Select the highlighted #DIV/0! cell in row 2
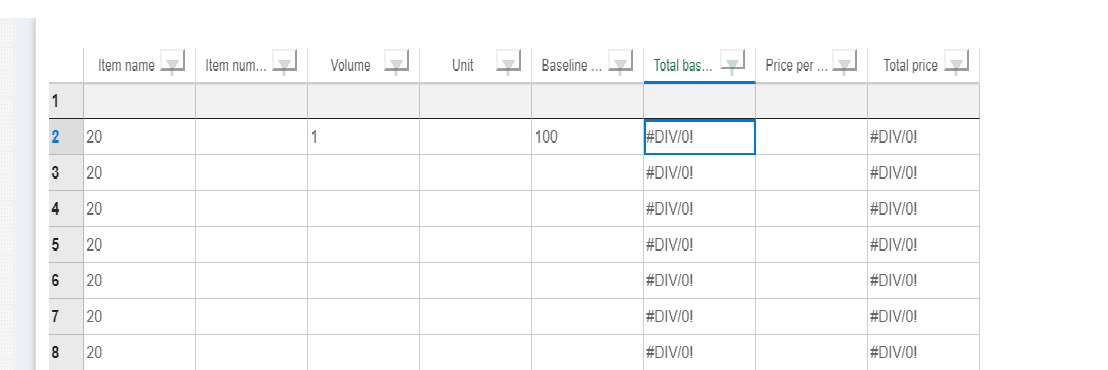 (700, 137)
